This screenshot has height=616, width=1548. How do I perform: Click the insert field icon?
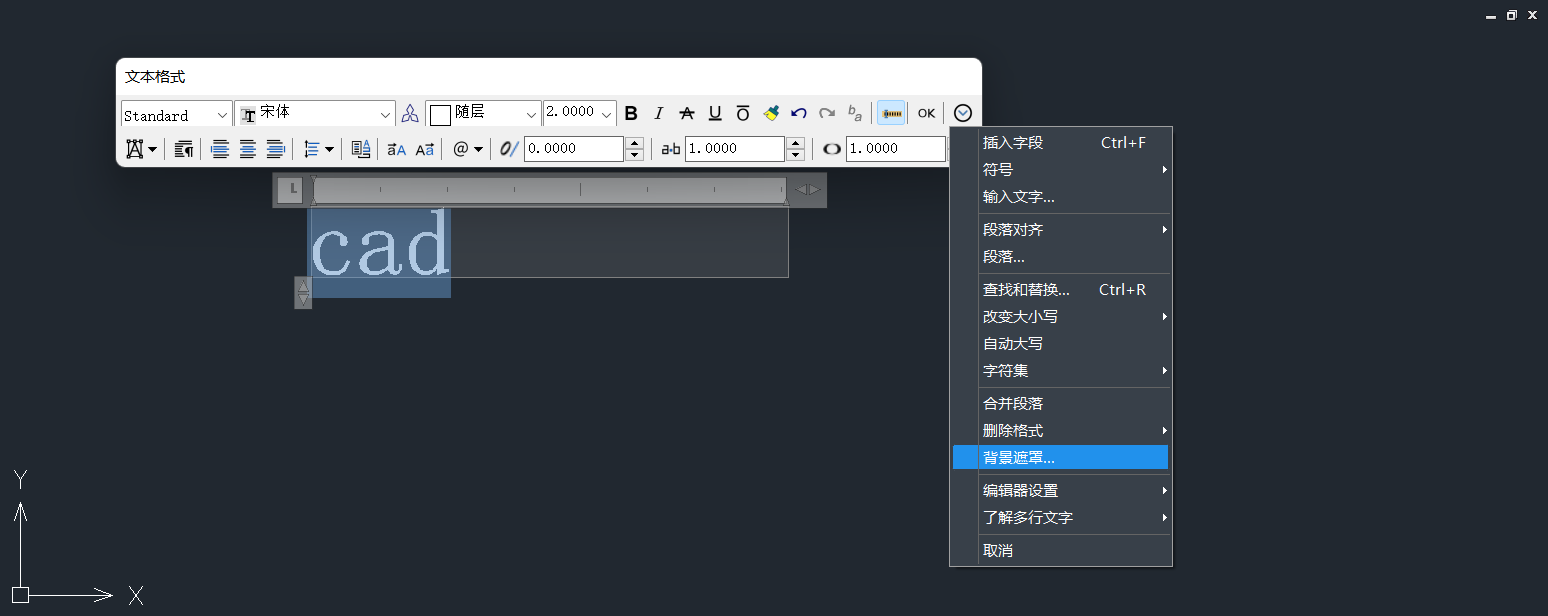coord(361,149)
